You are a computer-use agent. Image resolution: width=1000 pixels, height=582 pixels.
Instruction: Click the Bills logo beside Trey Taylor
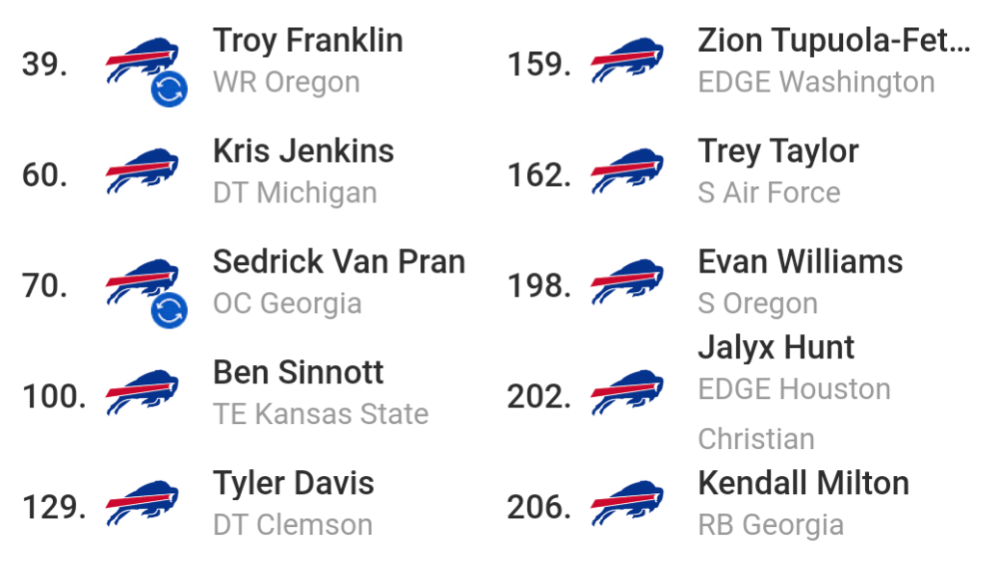point(627,171)
